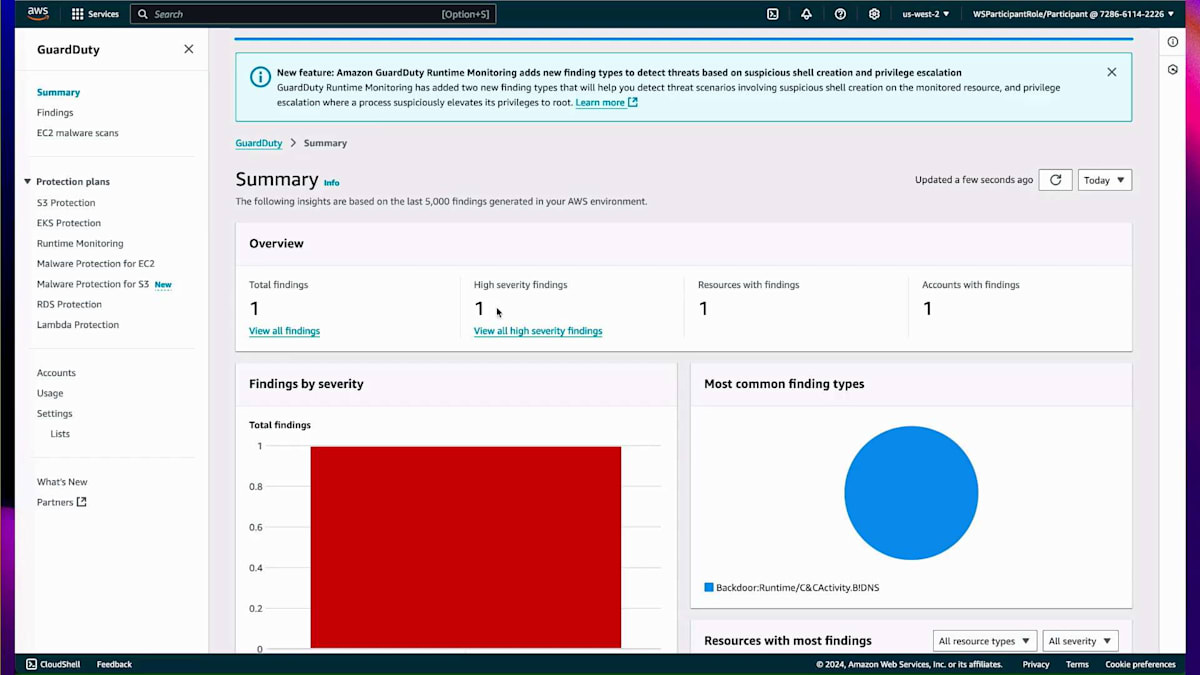Open Findings in sidebar
Image resolution: width=1200 pixels, height=675 pixels.
point(55,113)
